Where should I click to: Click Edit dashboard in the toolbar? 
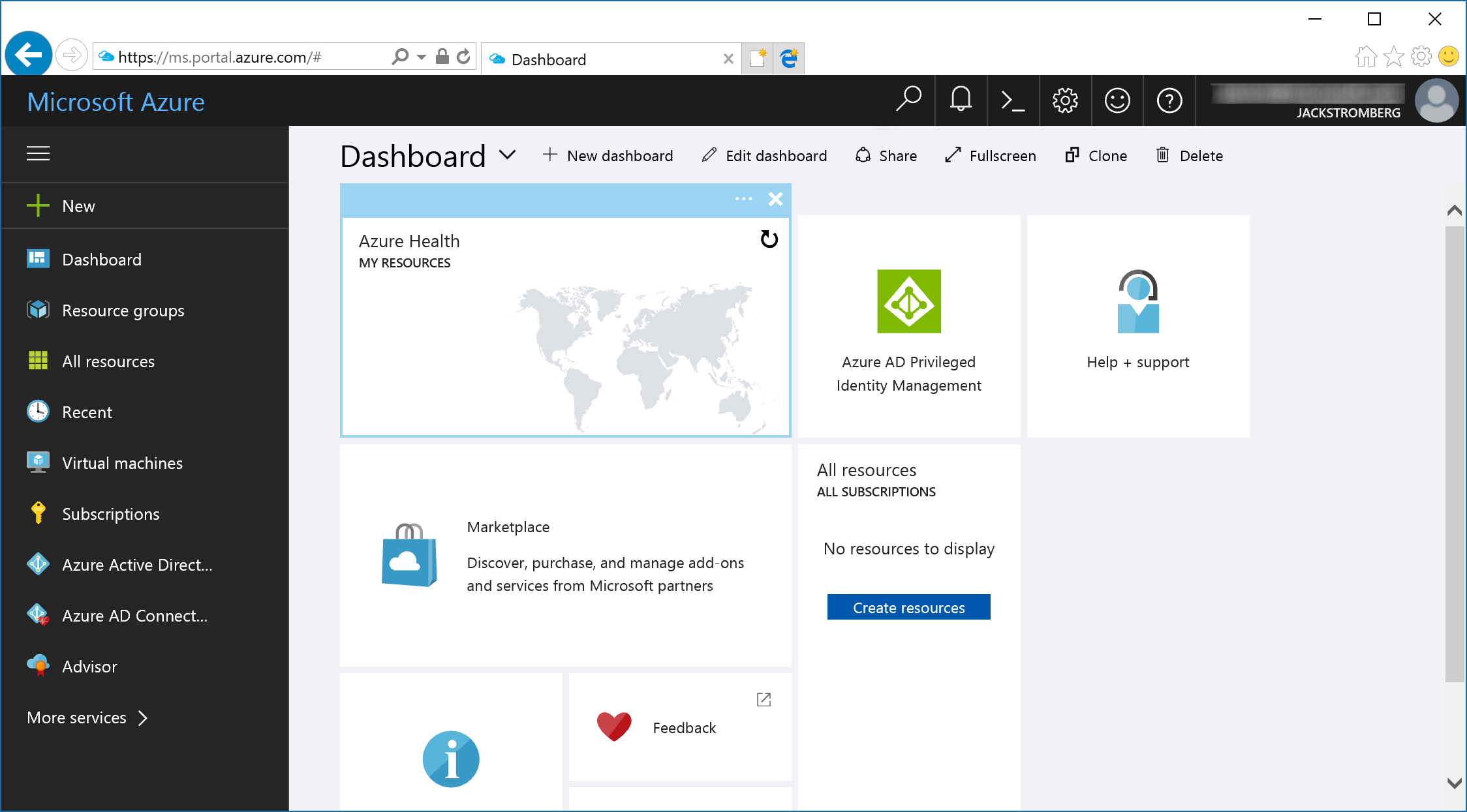click(764, 156)
